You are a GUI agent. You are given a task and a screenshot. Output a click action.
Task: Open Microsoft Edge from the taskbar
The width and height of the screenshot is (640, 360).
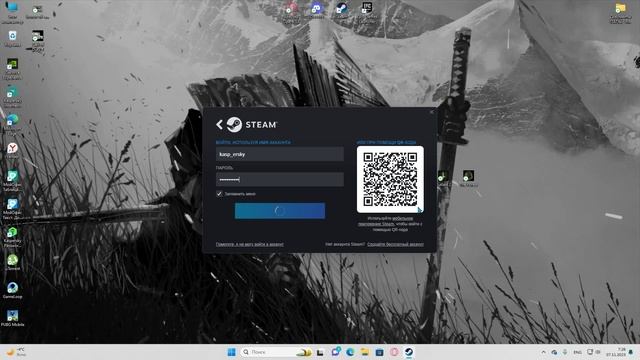[350, 352]
